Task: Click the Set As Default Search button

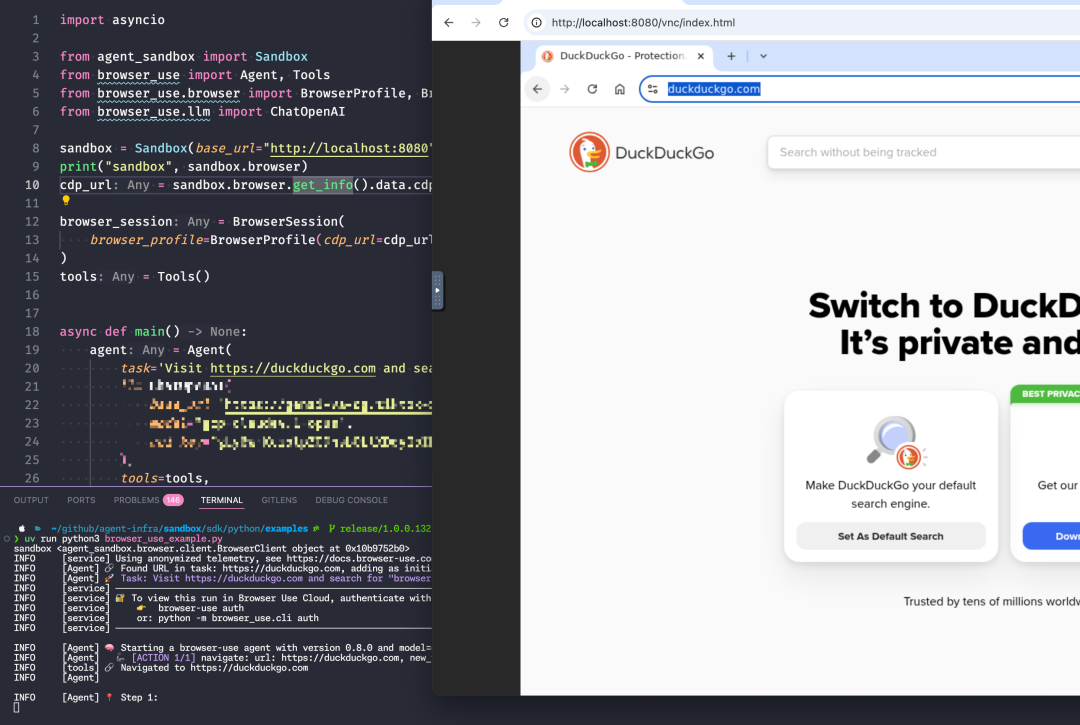Action: click(890, 536)
